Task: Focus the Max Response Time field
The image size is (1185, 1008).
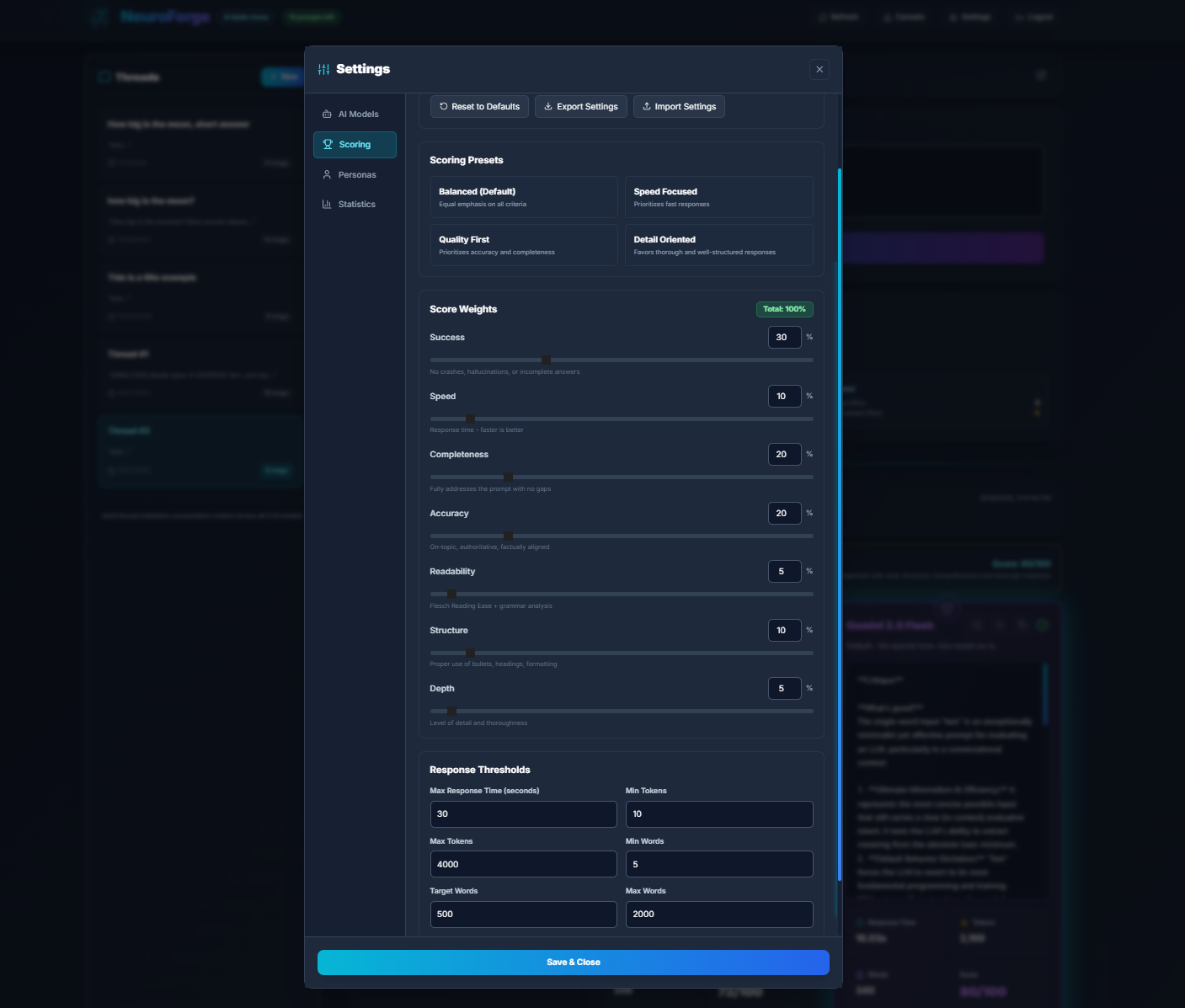Action: coord(523,814)
